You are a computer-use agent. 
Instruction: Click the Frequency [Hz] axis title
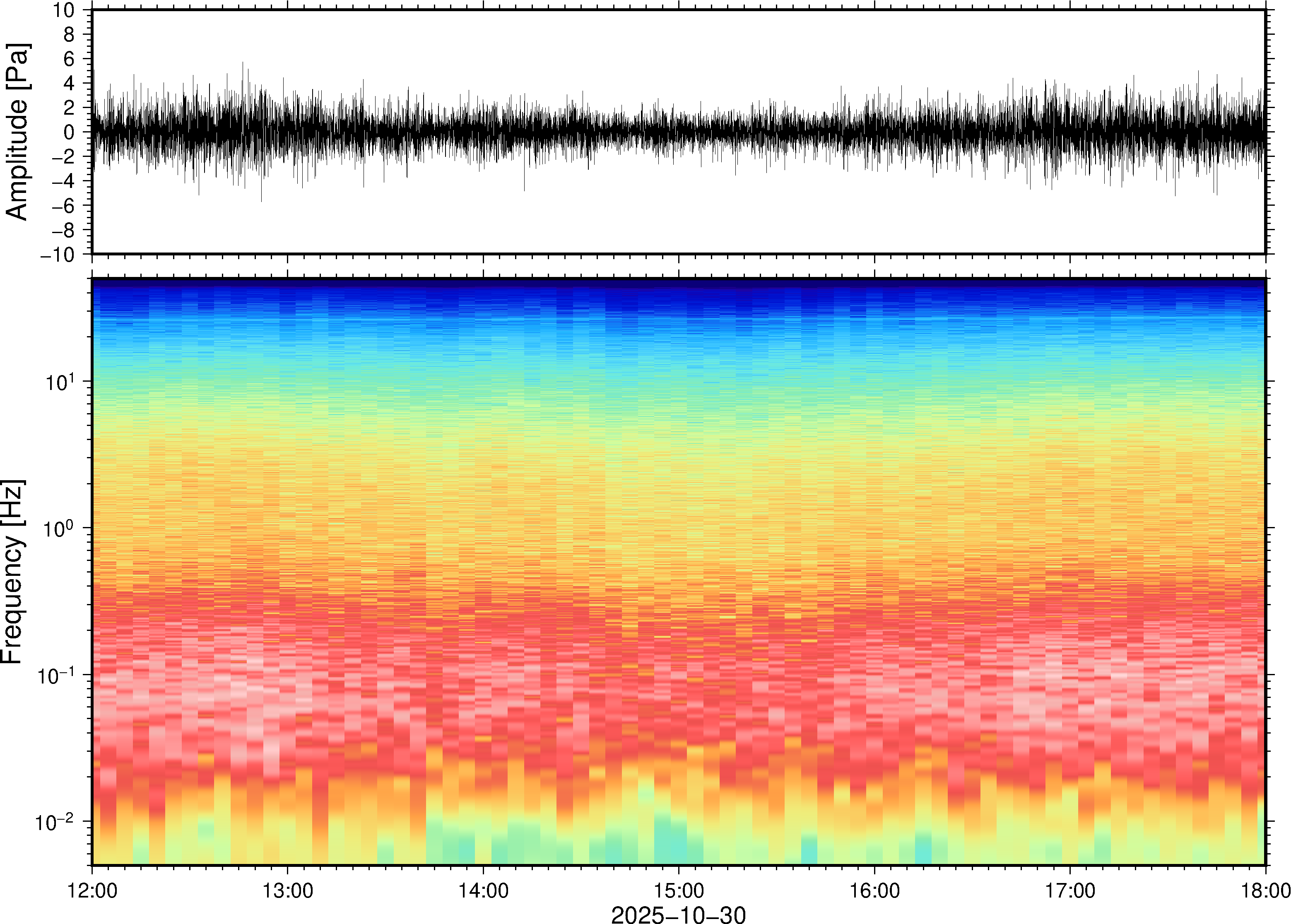pyautogui.click(x=12, y=572)
